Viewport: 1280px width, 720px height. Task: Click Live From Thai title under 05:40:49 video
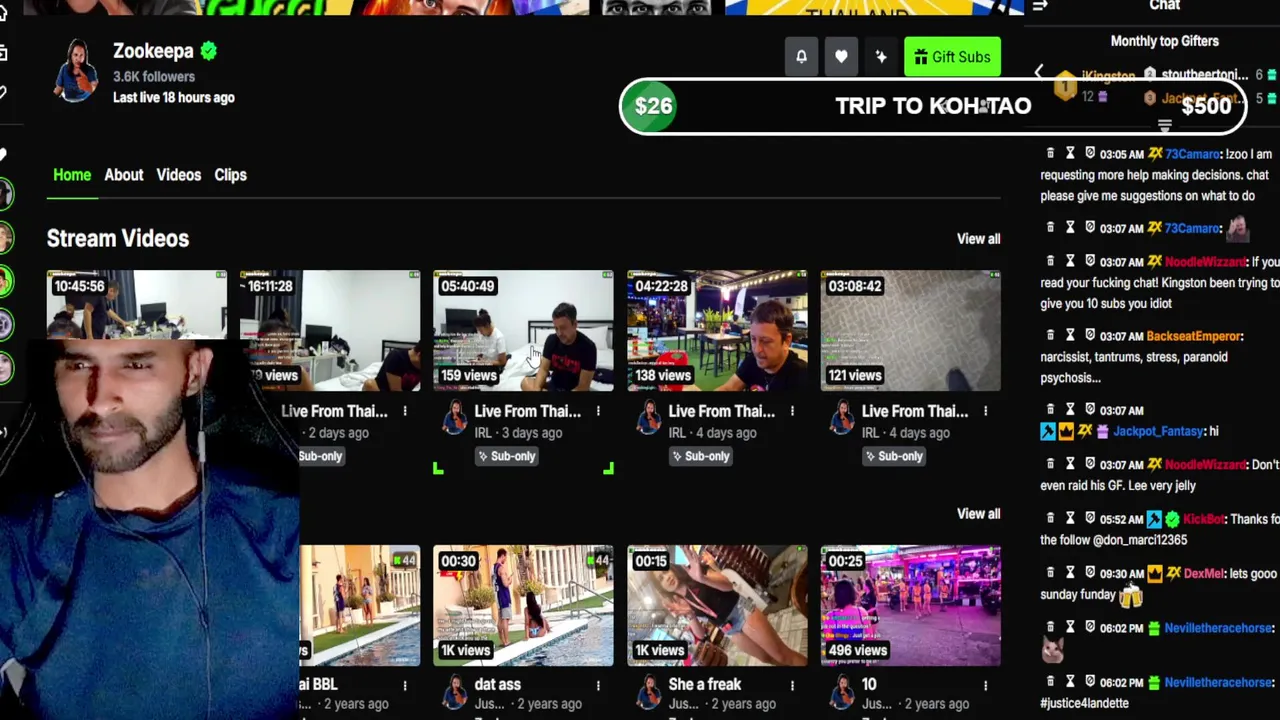click(x=527, y=411)
